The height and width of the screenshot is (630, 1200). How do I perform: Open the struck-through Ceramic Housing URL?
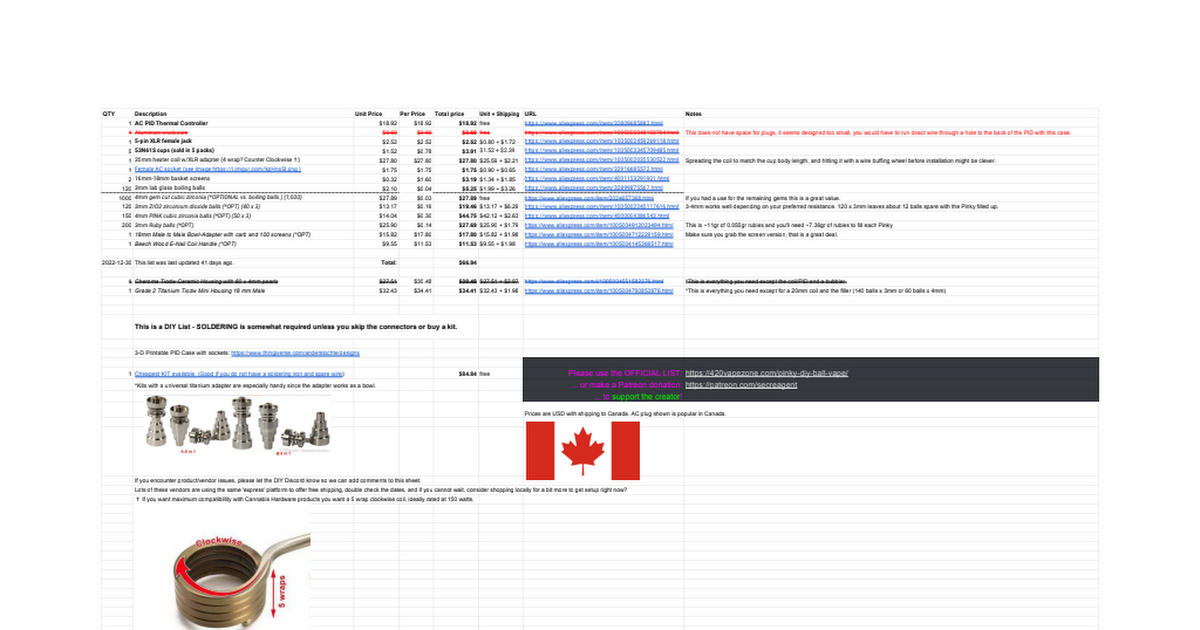tap(602, 281)
